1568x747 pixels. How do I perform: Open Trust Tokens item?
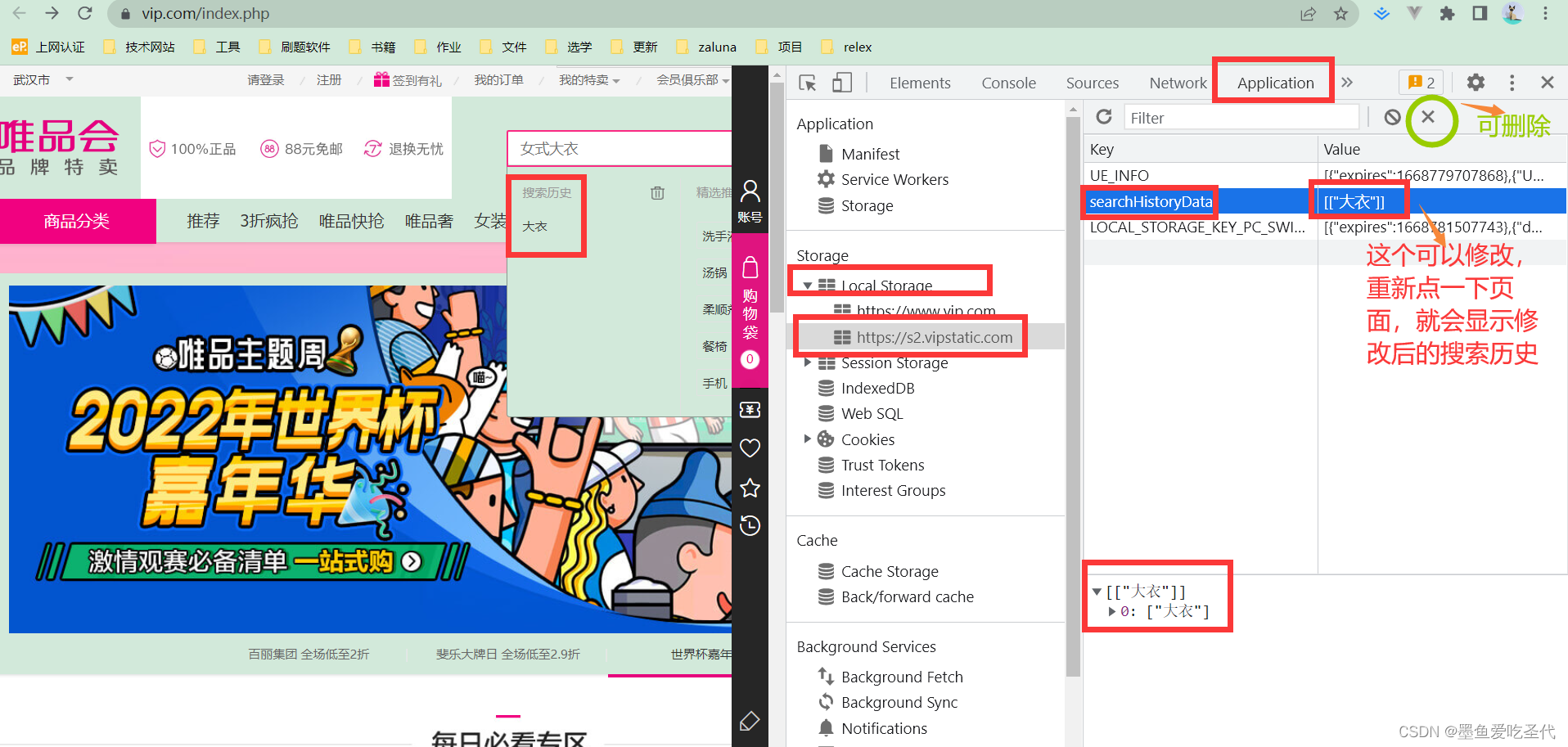point(882,465)
